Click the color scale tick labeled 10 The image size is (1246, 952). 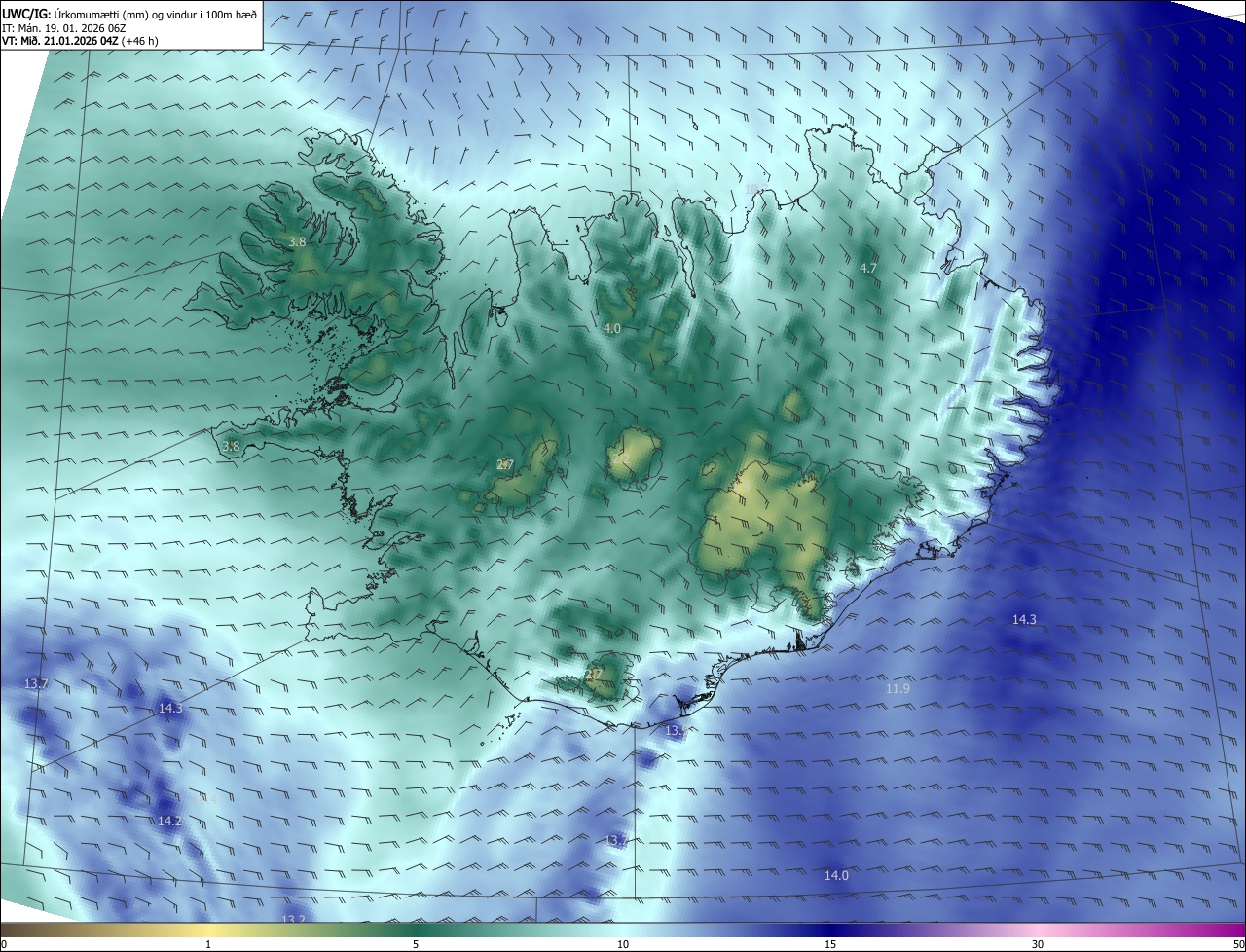623,945
